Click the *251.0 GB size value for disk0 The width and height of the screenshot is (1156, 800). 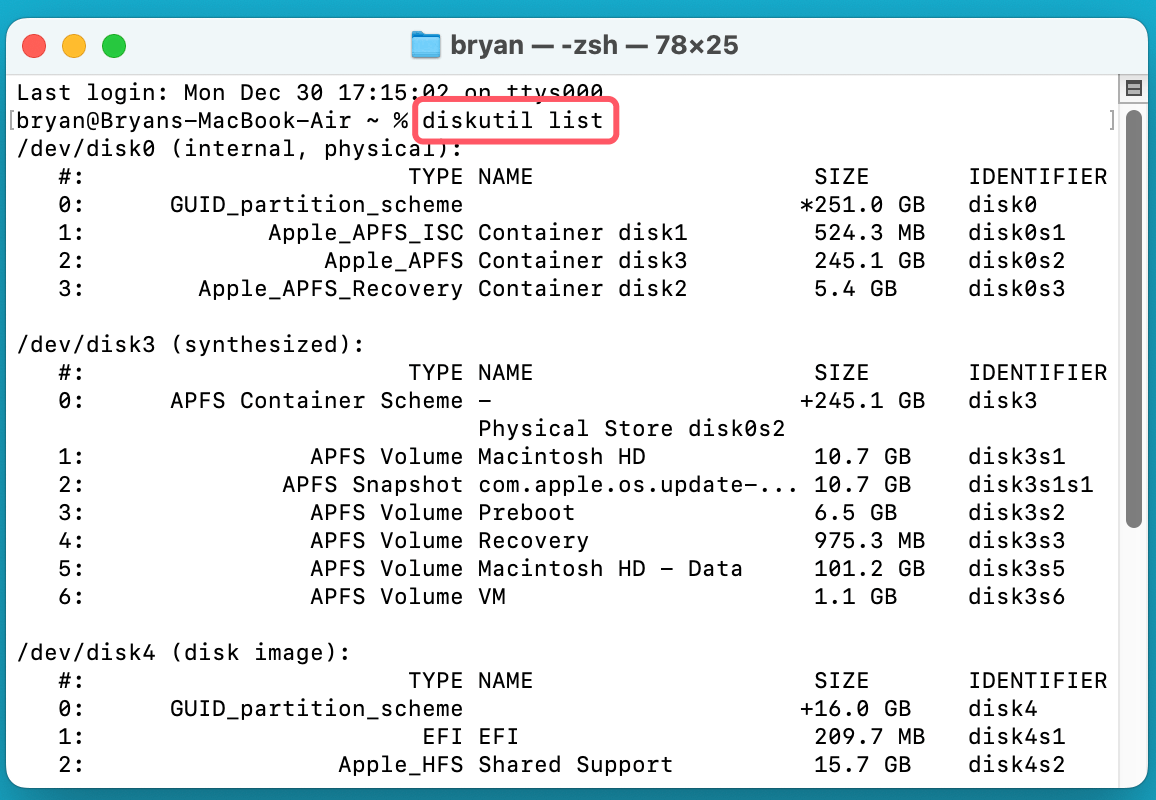pos(860,204)
